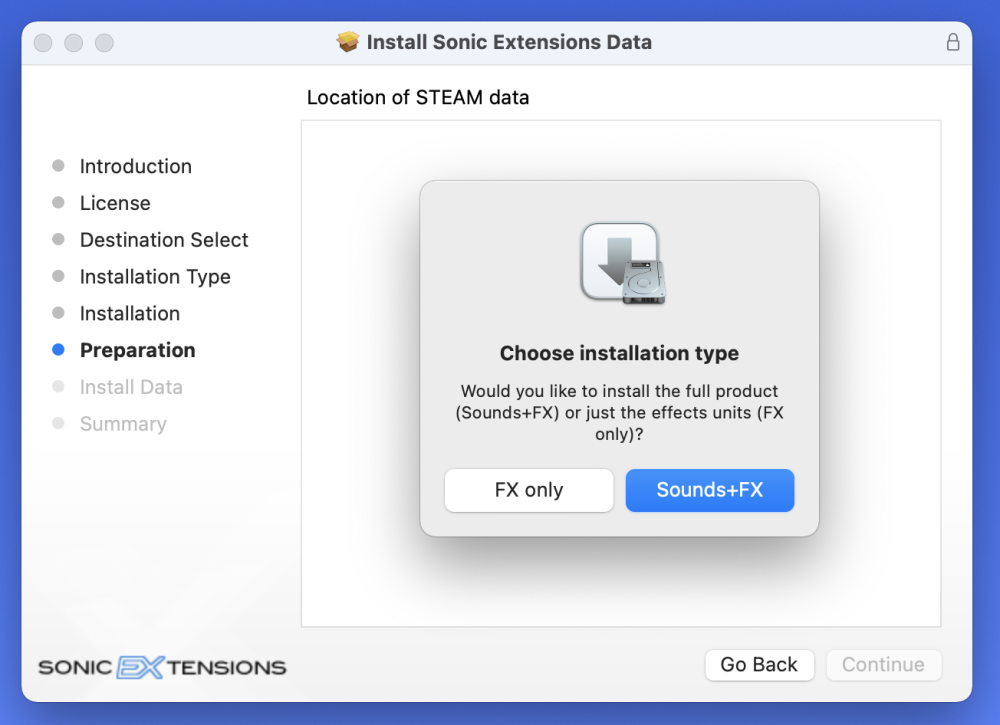This screenshot has width=1000, height=725.
Task: Select the Introduction step in the sidebar
Action: pos(135,166)
